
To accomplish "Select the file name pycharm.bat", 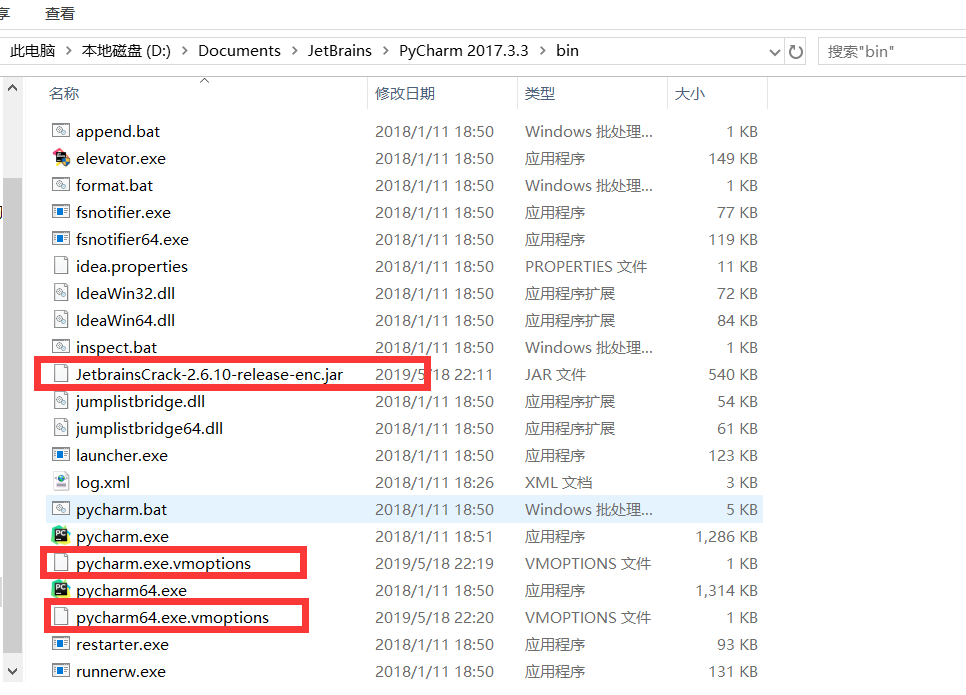I will click(121, 510).
